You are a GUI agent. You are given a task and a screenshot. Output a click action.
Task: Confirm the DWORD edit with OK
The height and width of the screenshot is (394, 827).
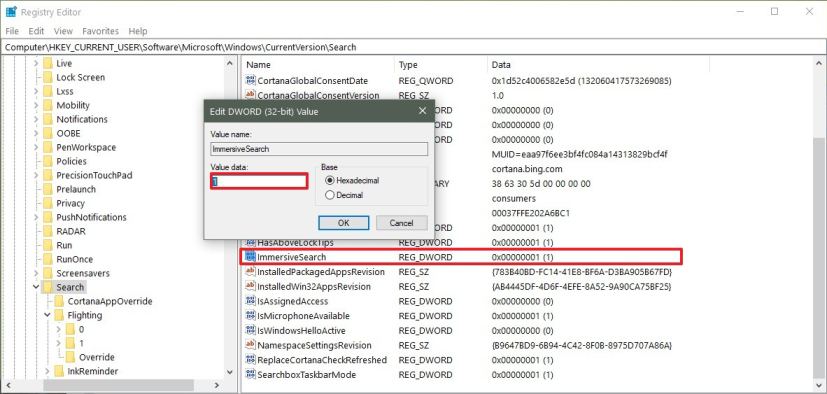(x=343, y=223)
